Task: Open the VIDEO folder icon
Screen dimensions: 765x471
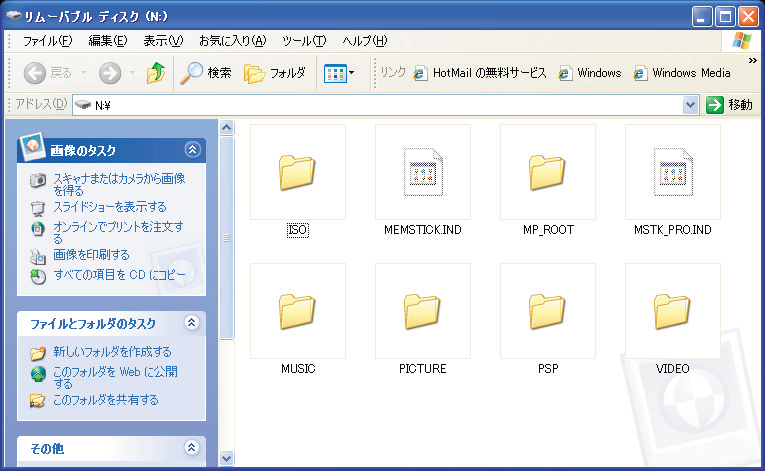Action: [x=672, y=310]
